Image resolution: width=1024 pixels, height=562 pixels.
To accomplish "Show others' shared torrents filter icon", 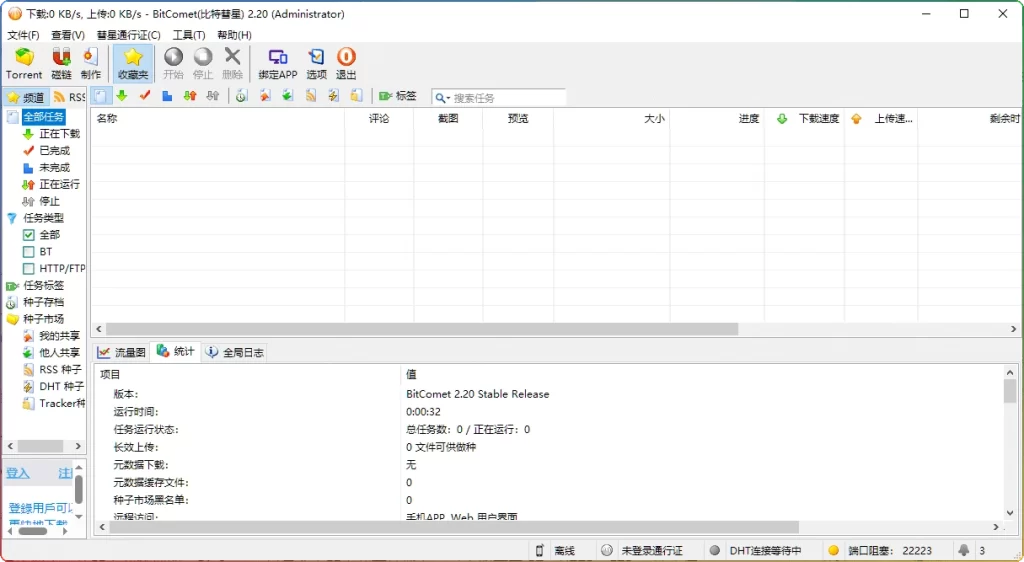I will (x=287, y=97).
